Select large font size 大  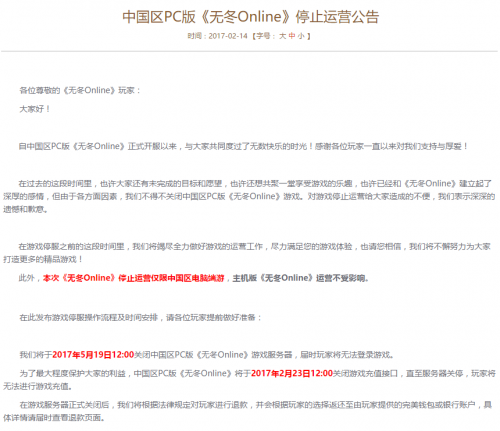[x=282, y=36]
